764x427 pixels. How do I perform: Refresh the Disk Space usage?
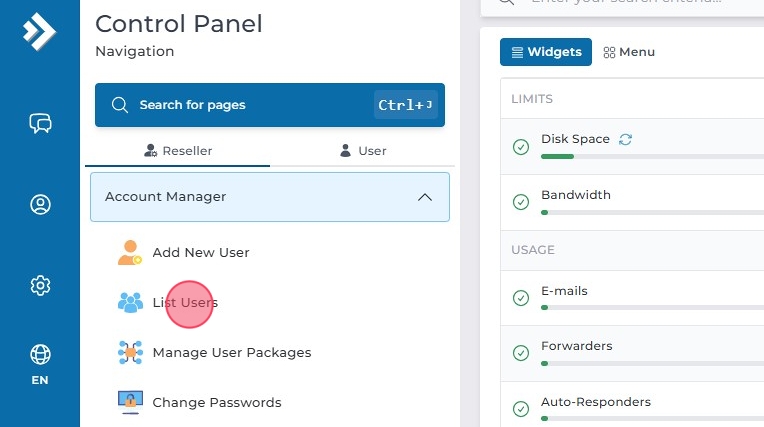[x=626, y=139]
